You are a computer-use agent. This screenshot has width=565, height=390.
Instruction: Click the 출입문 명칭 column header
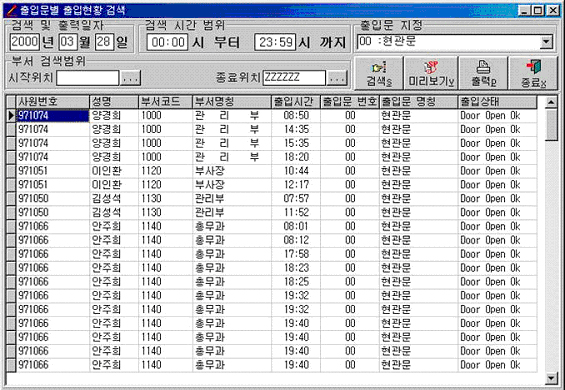tap(419, 102)
